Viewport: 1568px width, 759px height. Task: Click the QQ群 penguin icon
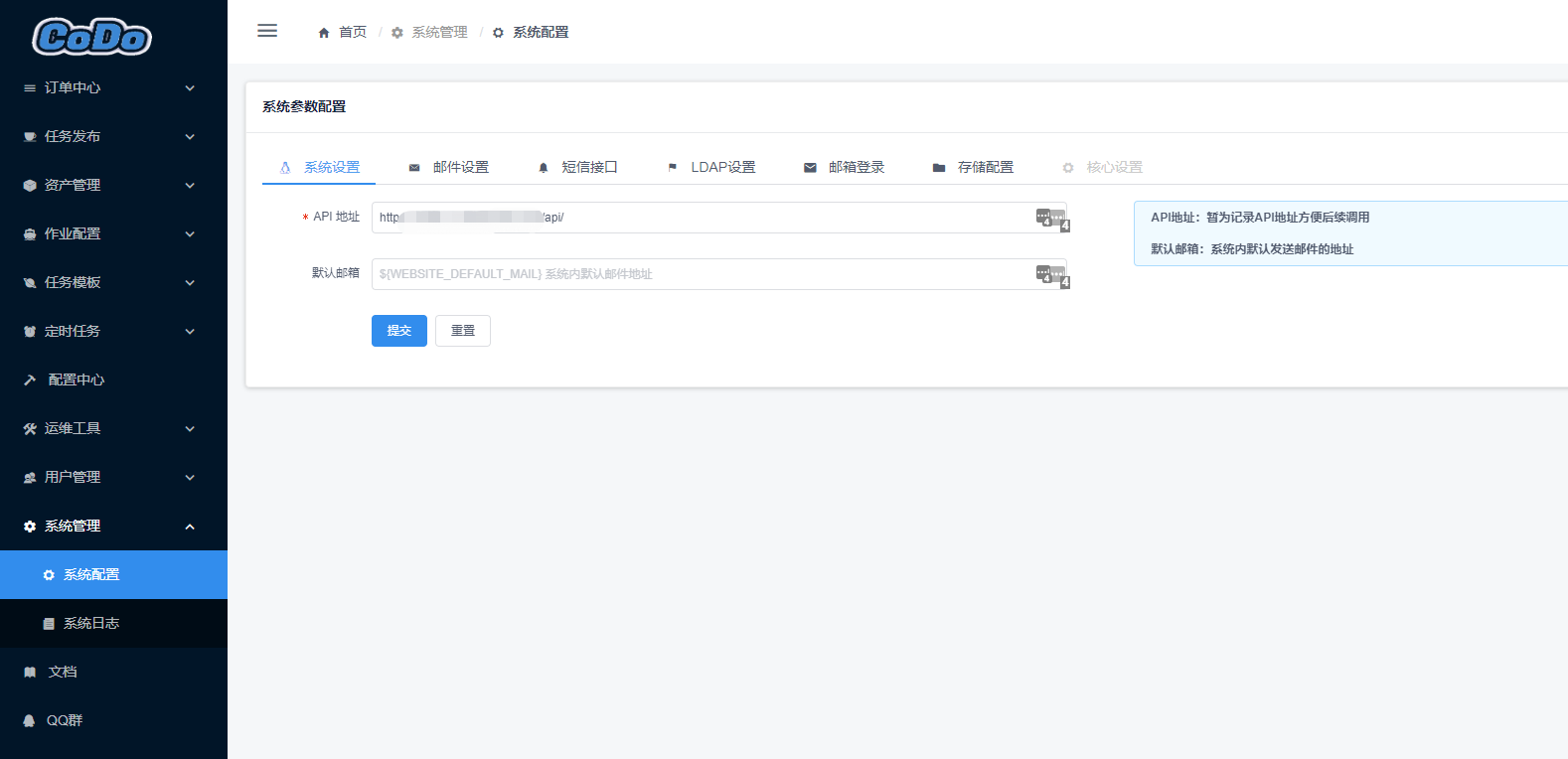click(x=30, y=721)
